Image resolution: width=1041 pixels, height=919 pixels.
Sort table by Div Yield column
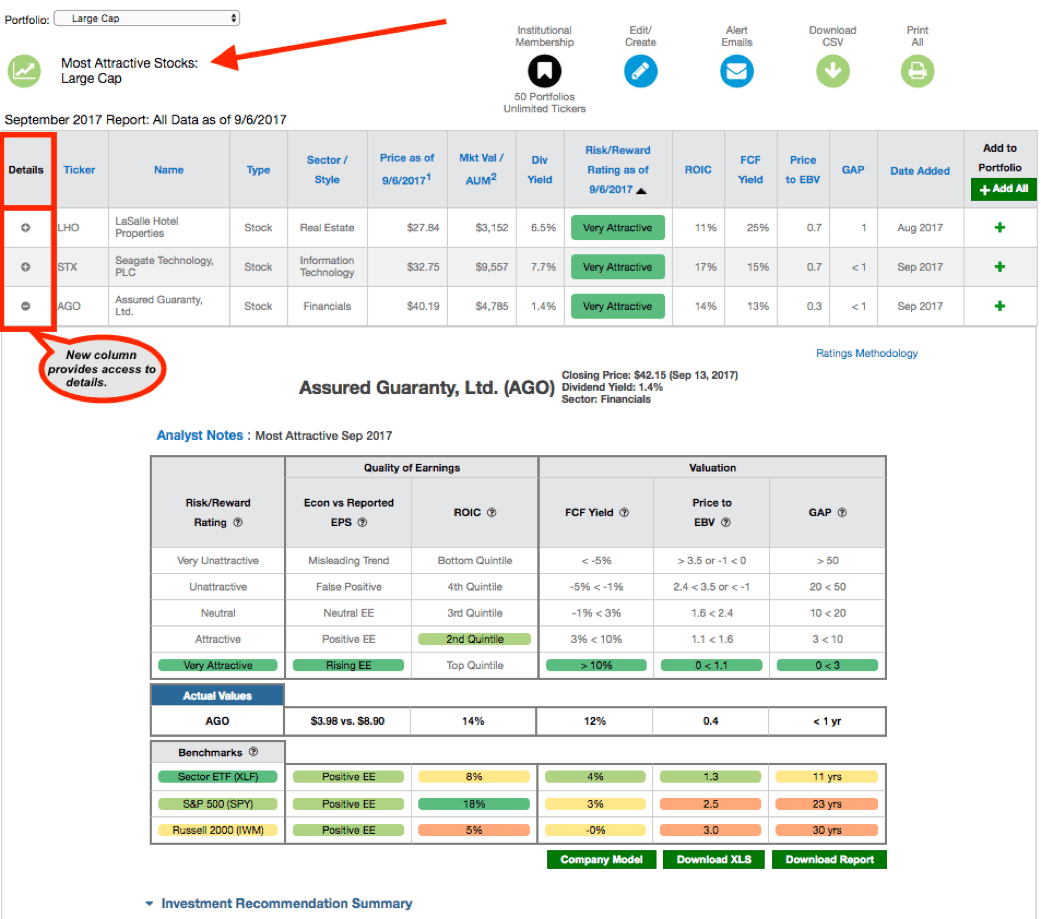click(x=540, y=170)
